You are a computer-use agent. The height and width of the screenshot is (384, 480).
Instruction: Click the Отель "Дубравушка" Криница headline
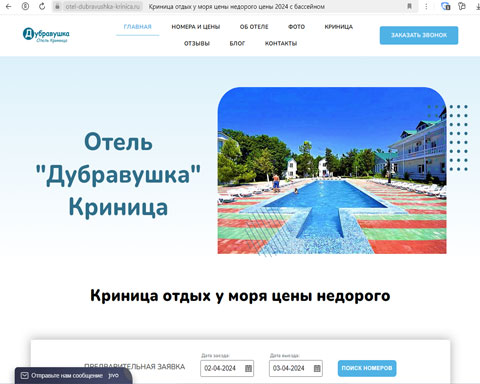pyautogui.click(x=118, y=175)
